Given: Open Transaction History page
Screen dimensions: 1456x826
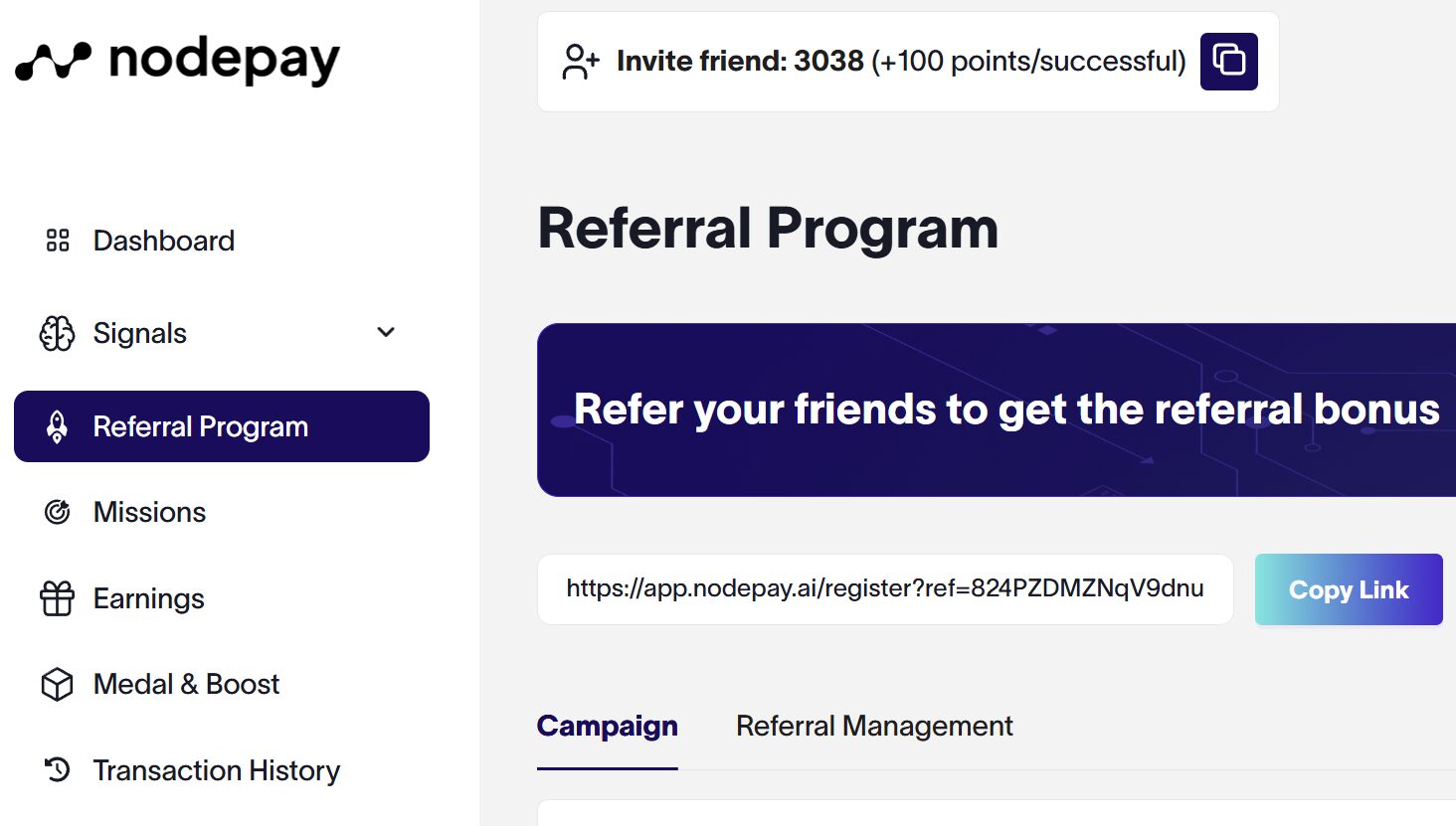Looking at the screenshot, I should 216,769.
